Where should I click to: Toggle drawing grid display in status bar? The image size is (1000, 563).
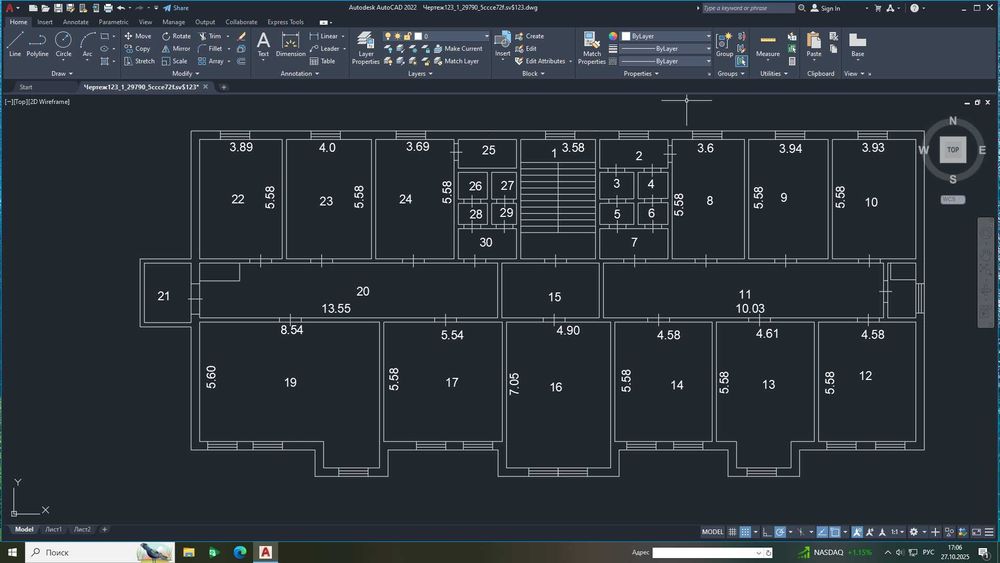point(733,531)
